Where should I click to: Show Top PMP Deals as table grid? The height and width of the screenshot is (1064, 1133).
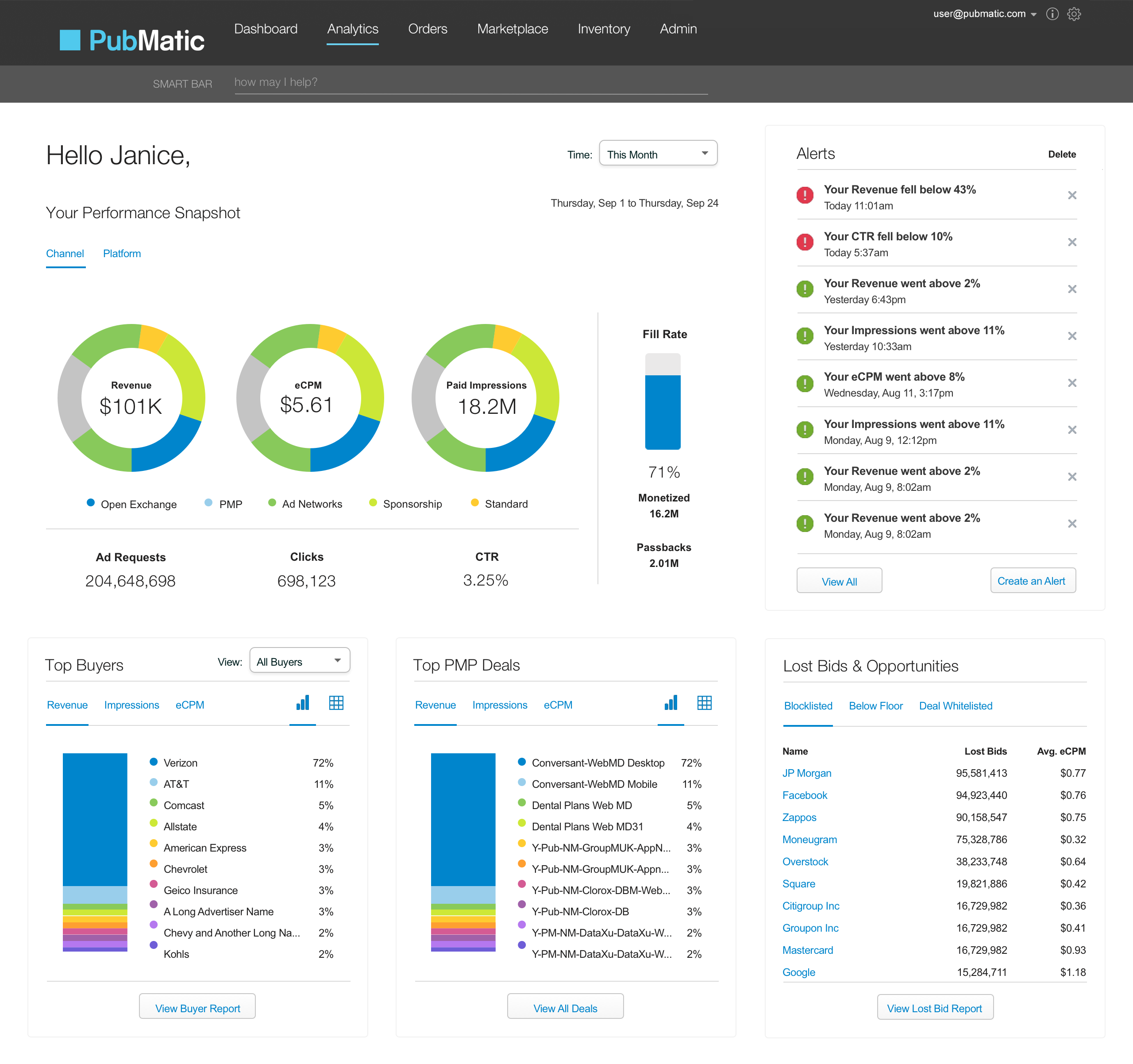[705, 703]
